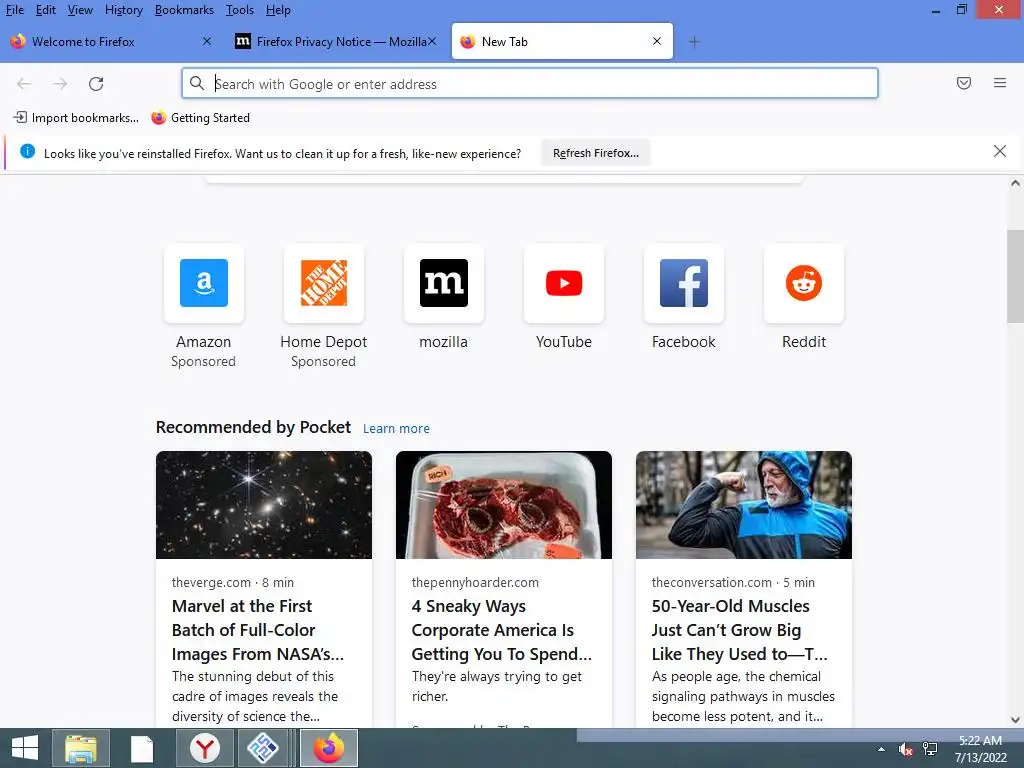Open the File menu
Viewport: 1024px width, 768px height.
point(14,10)
